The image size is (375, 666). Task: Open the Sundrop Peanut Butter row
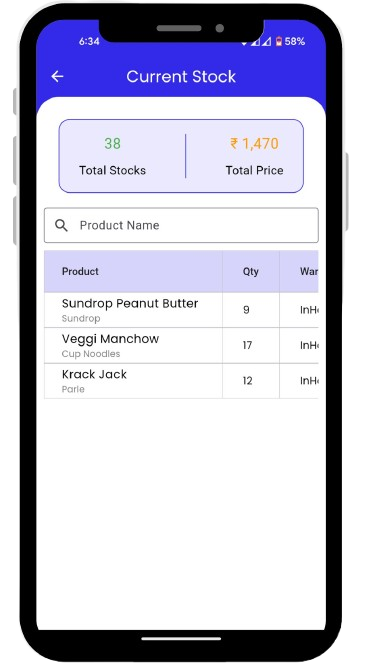coord(181,310)
